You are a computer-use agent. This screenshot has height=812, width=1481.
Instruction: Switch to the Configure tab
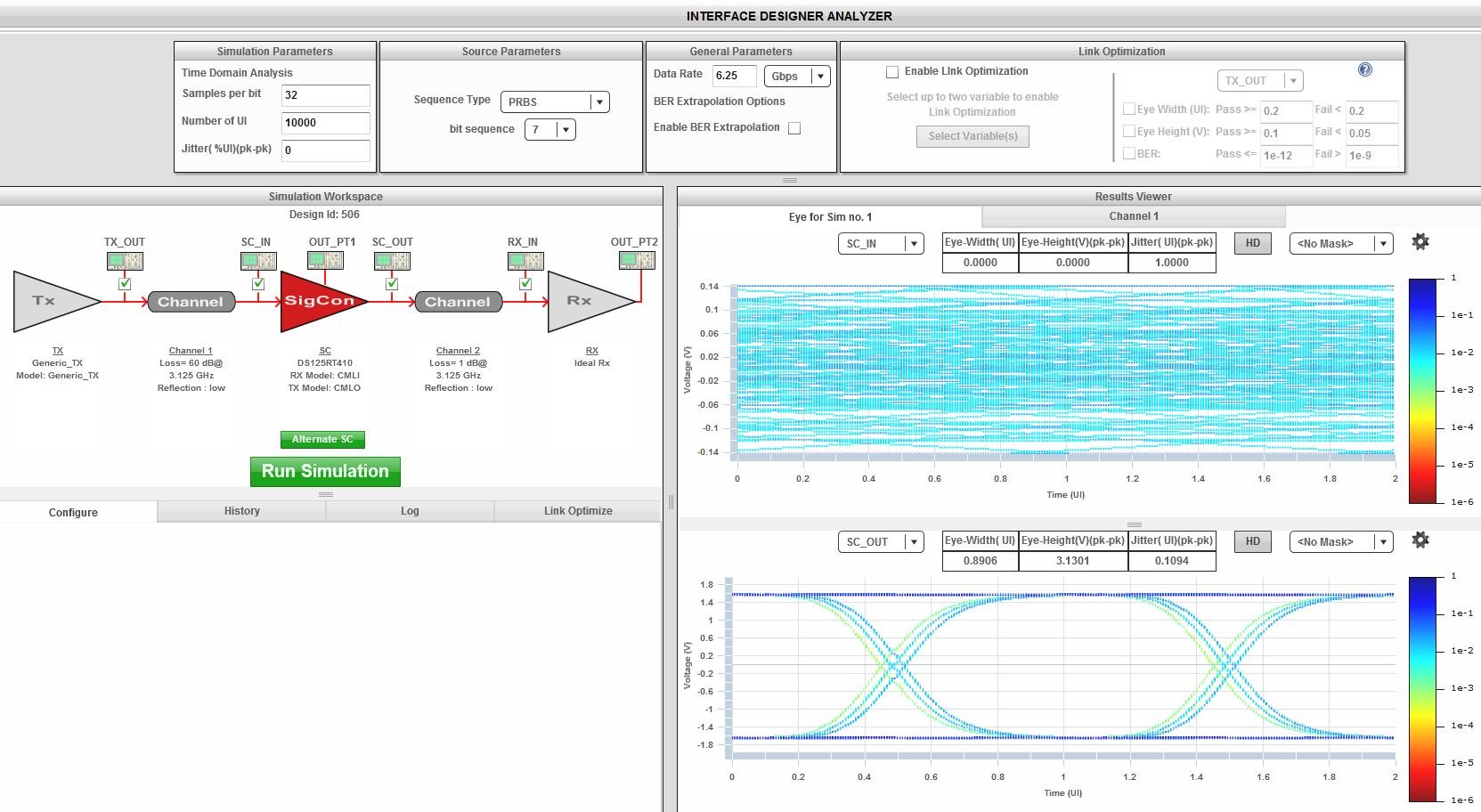78,512
